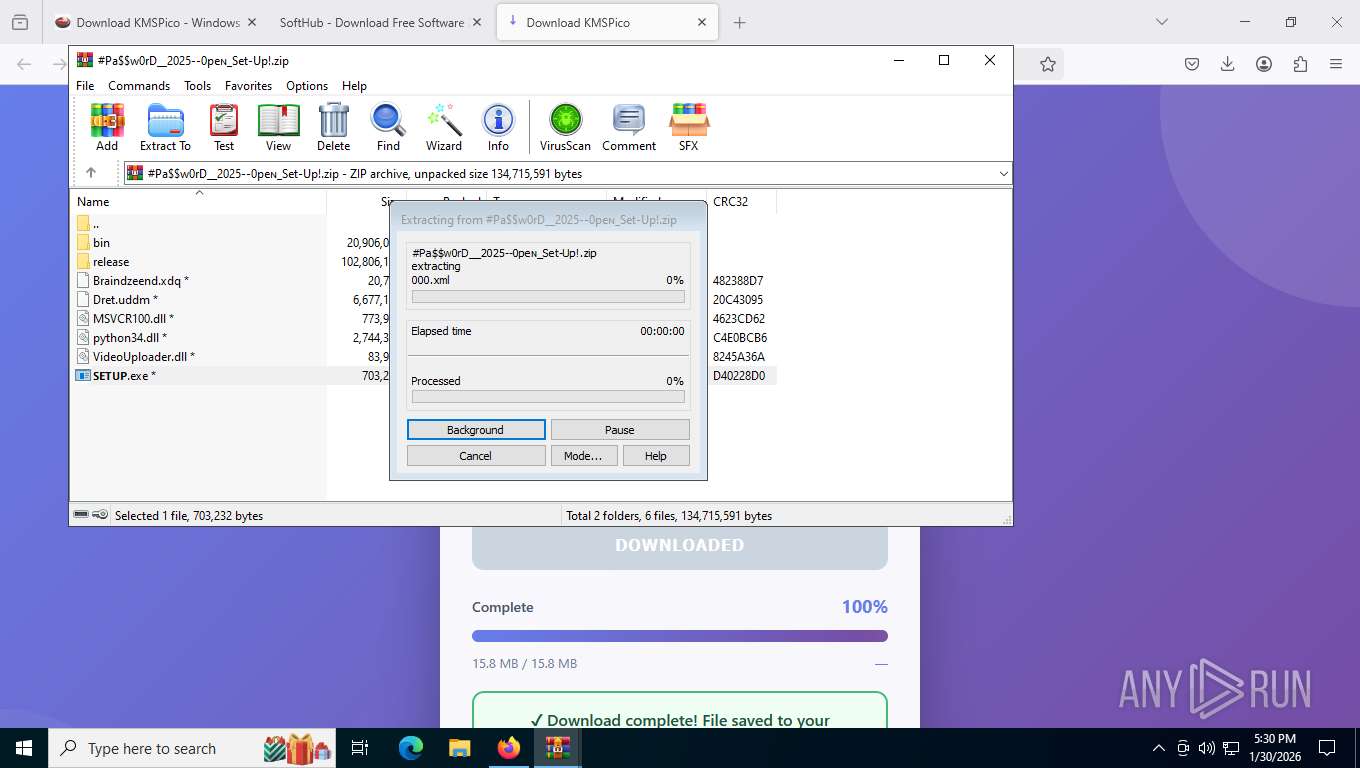
Task: Open the Commands menu
Action: tap(139, 86)
